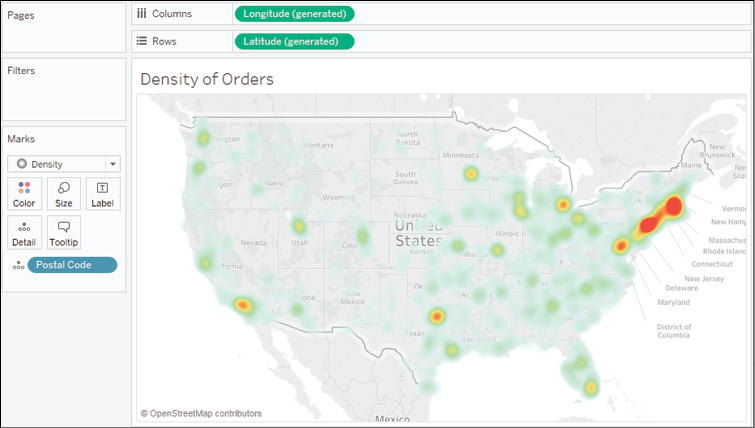Select the Longitude (generated) pill

coord(294,14)
